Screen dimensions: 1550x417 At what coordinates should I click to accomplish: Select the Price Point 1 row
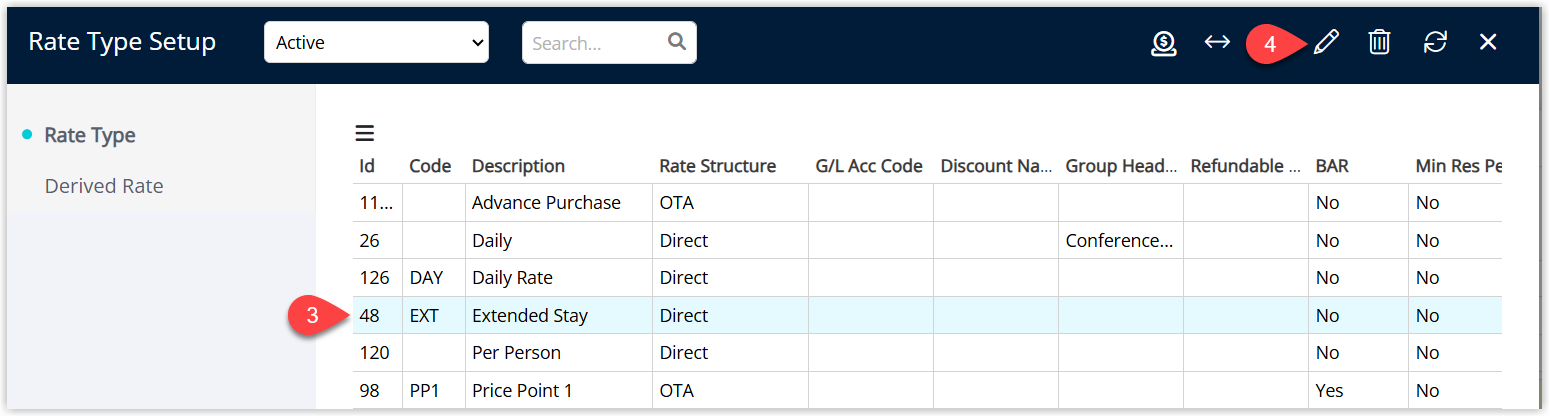[x=927, y=390]
